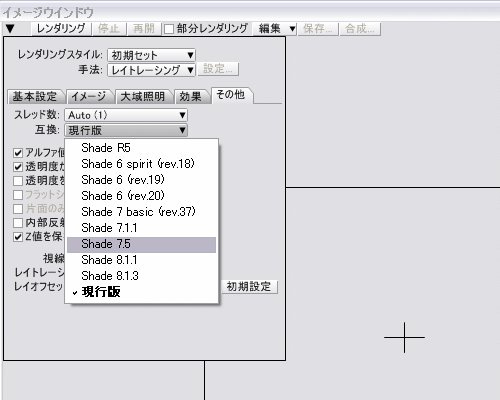Choose Shade R5 compatibility option
Screen dimensions: 500x400
point(142,148)
